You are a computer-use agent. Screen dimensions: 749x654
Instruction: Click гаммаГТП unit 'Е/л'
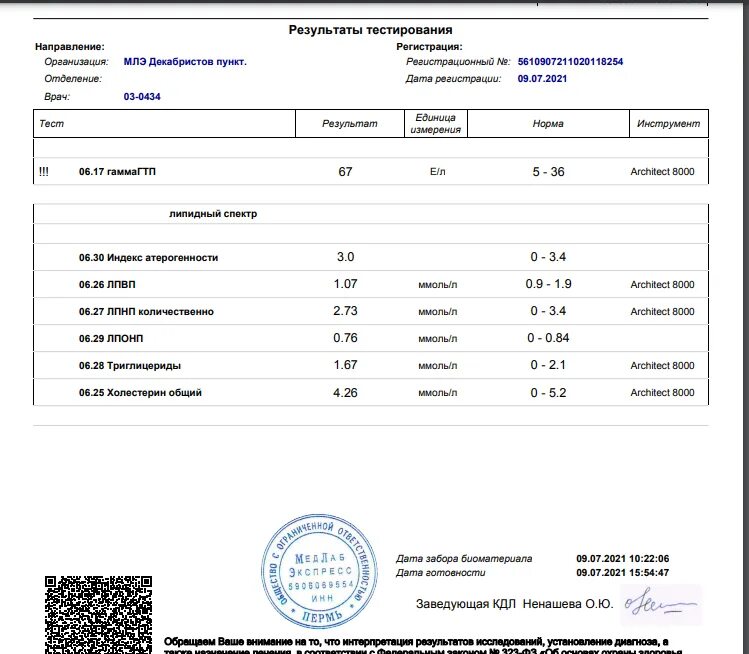(438, 172)
